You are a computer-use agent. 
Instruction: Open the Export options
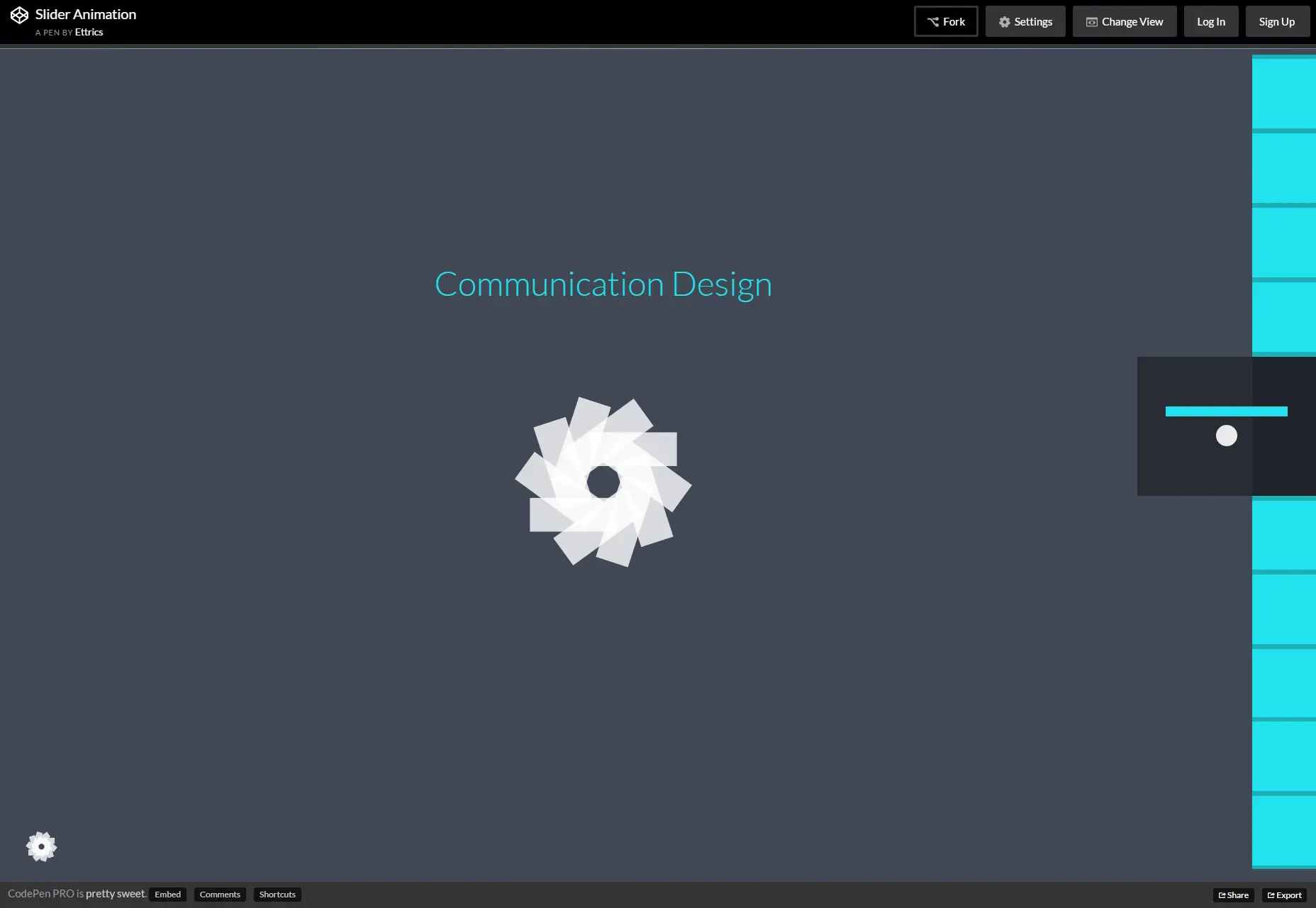pos(1283,895)
